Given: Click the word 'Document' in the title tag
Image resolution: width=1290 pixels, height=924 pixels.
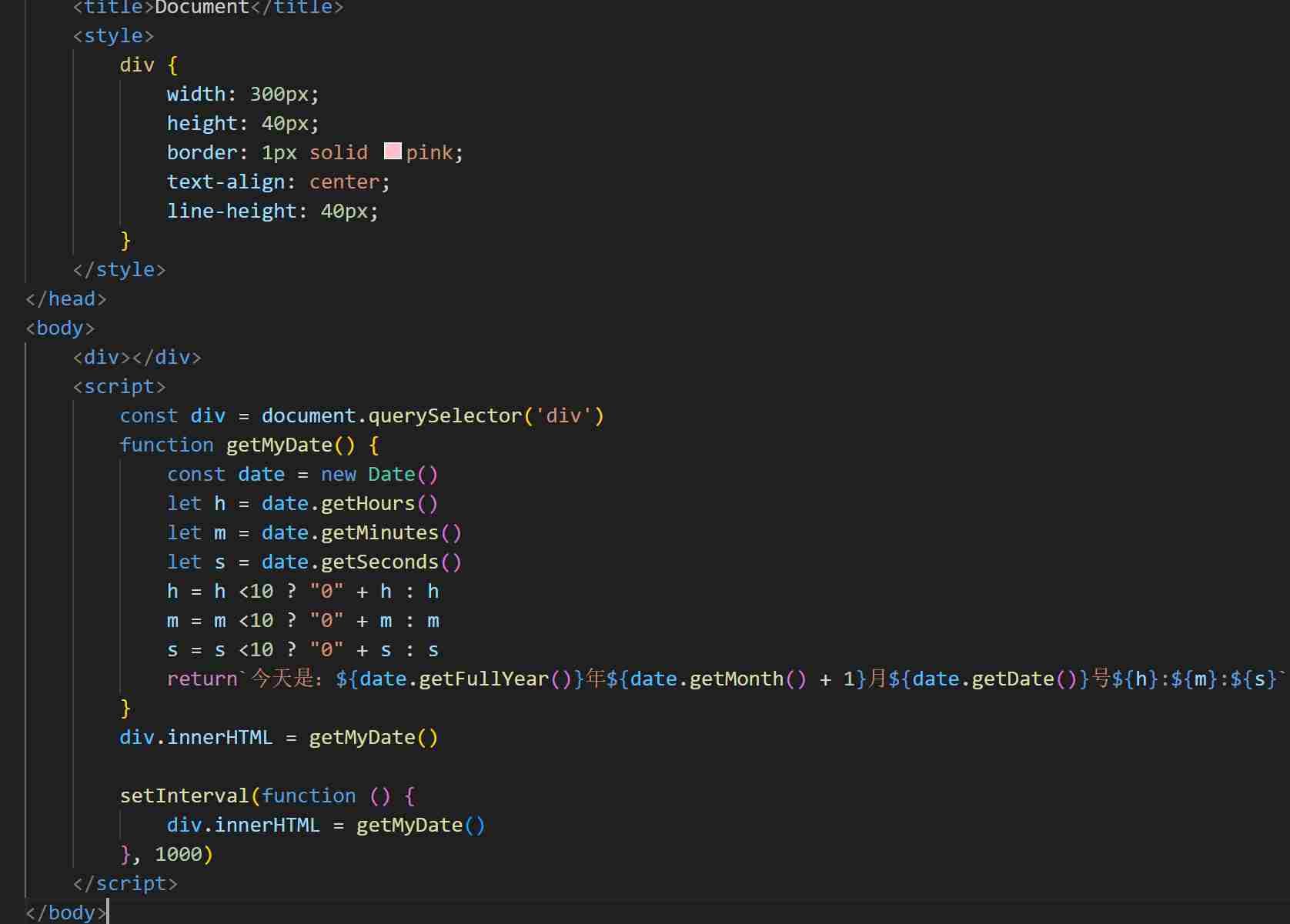Looking at the screenshot, I should click(x=201, y=8).
